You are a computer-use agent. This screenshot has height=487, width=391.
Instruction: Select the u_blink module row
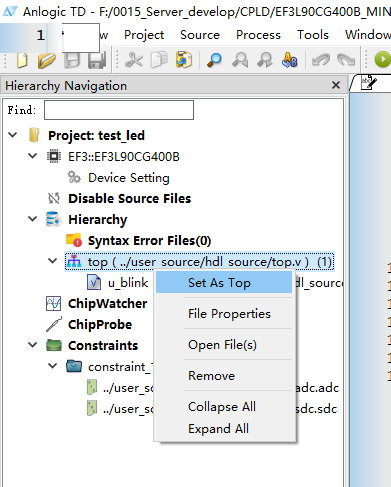[128, 283]
